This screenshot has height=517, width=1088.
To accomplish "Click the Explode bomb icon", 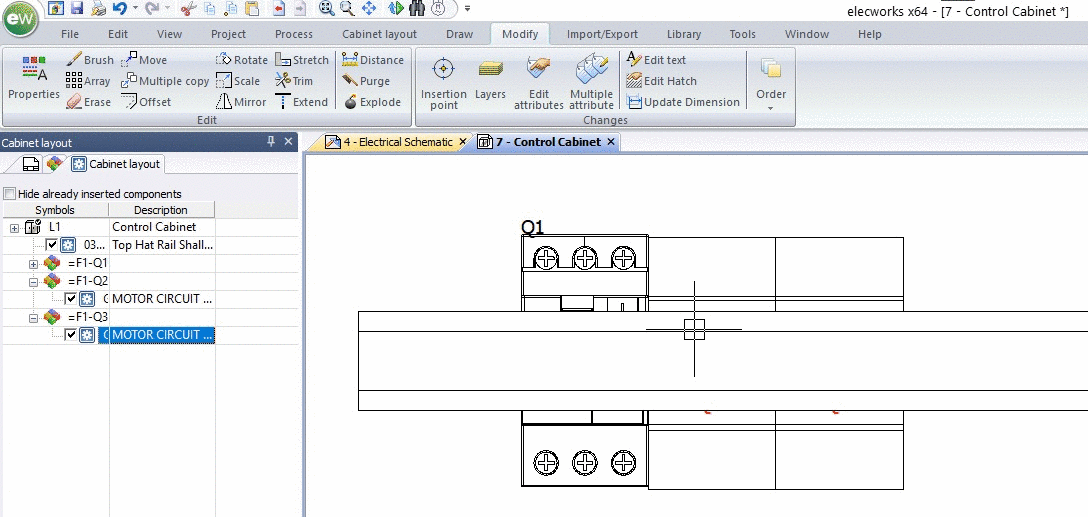I will [350, 102].
